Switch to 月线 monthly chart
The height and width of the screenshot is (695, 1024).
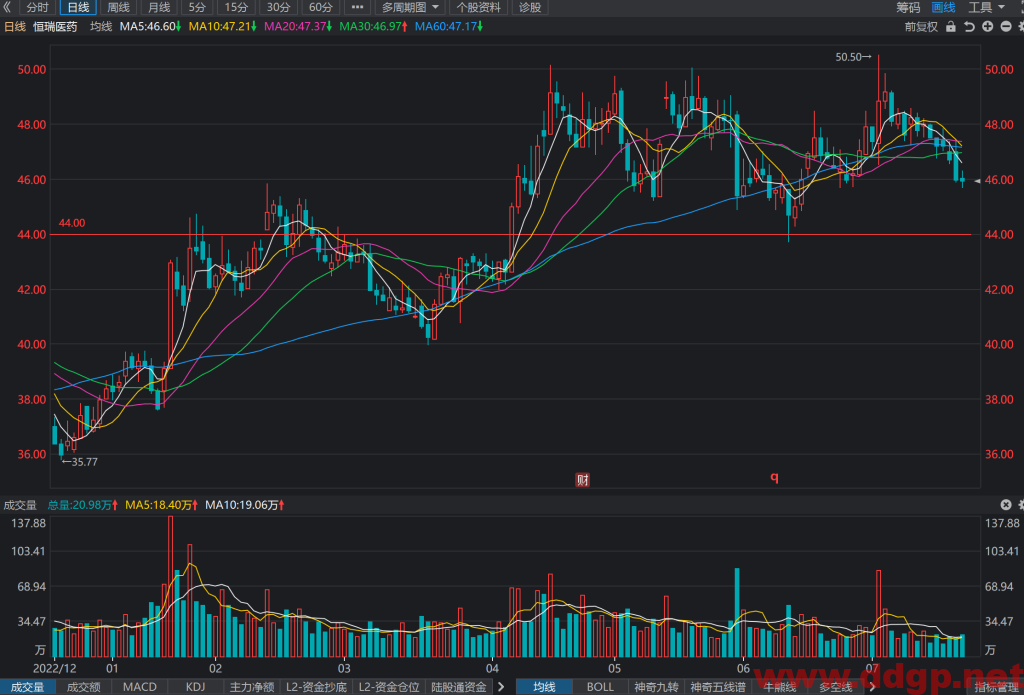pos(159,7)
